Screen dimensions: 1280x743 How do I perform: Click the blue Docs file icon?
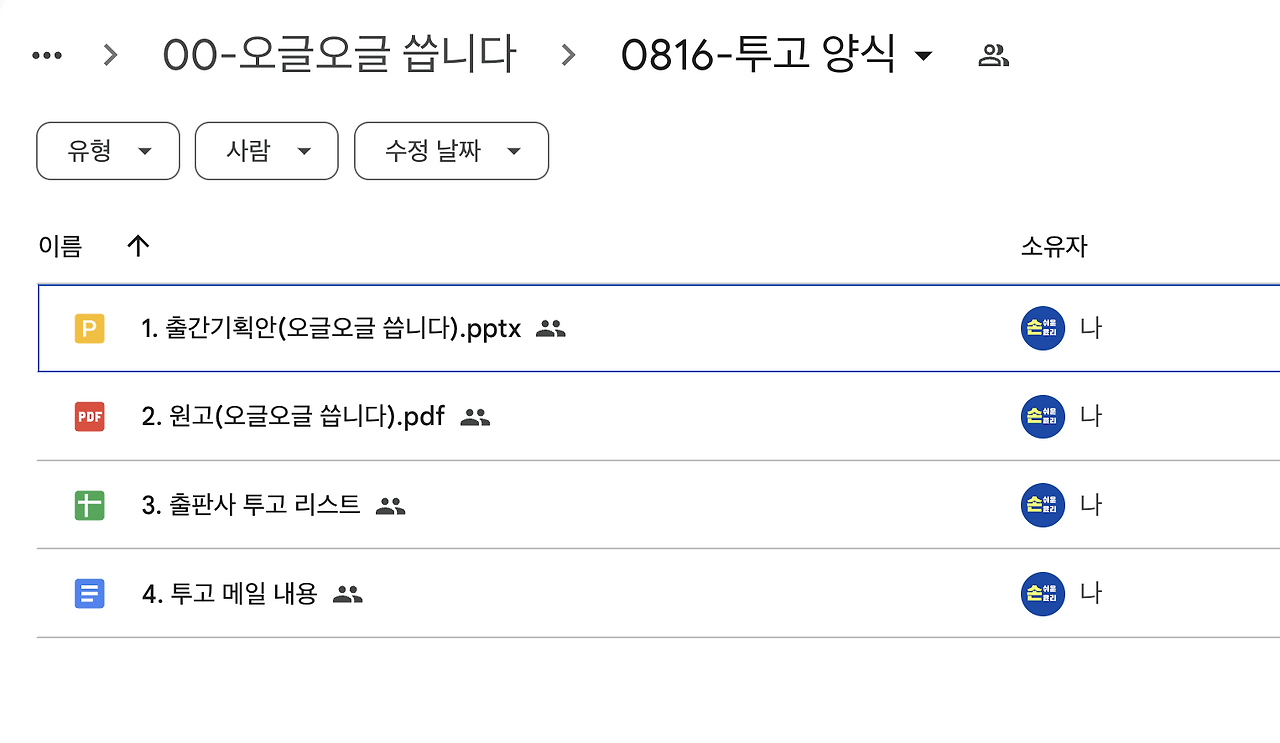(x=89, y=594)
